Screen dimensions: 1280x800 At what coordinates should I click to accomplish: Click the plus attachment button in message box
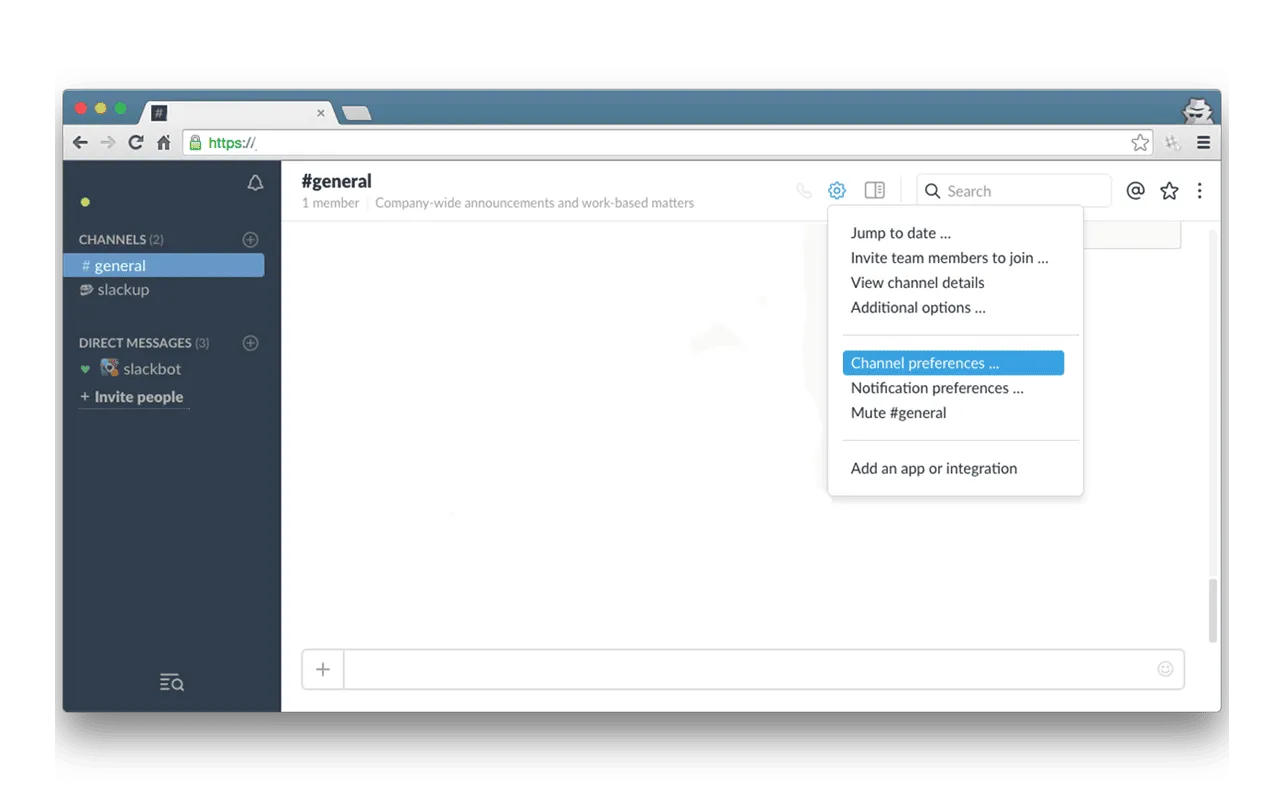tap(323, 669)
